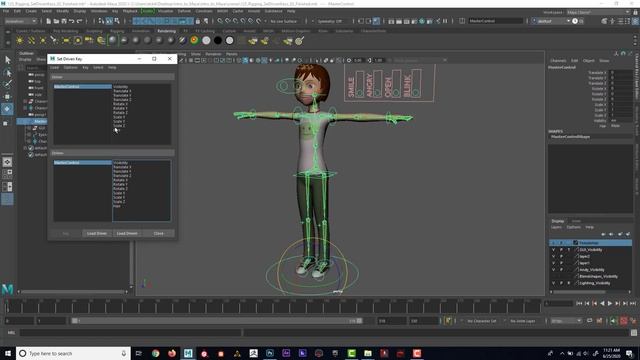This screenshot has width=640, height=360.
Task: Click the 3D paint brush shelf icon
Action: click(x=300, y=40)
